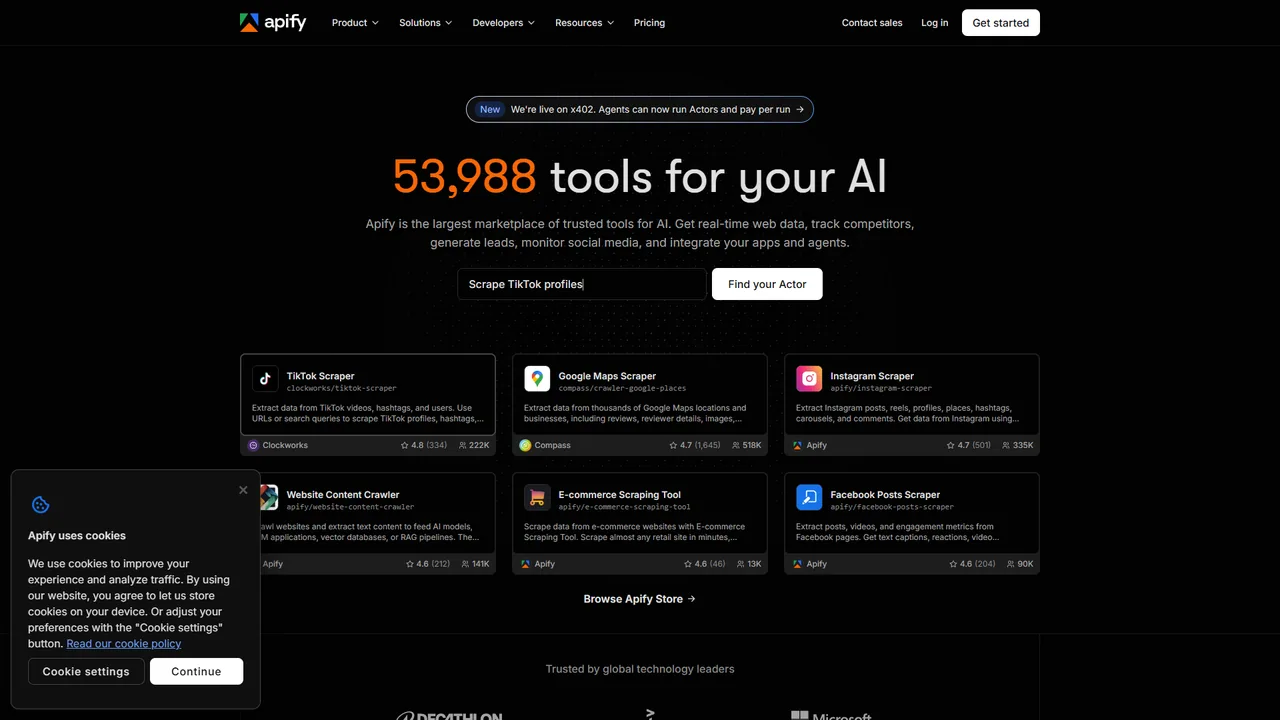Click the users icon showing 222K
The height and width of the screenshot is (720, 1280).
click(x=463, y=445)
